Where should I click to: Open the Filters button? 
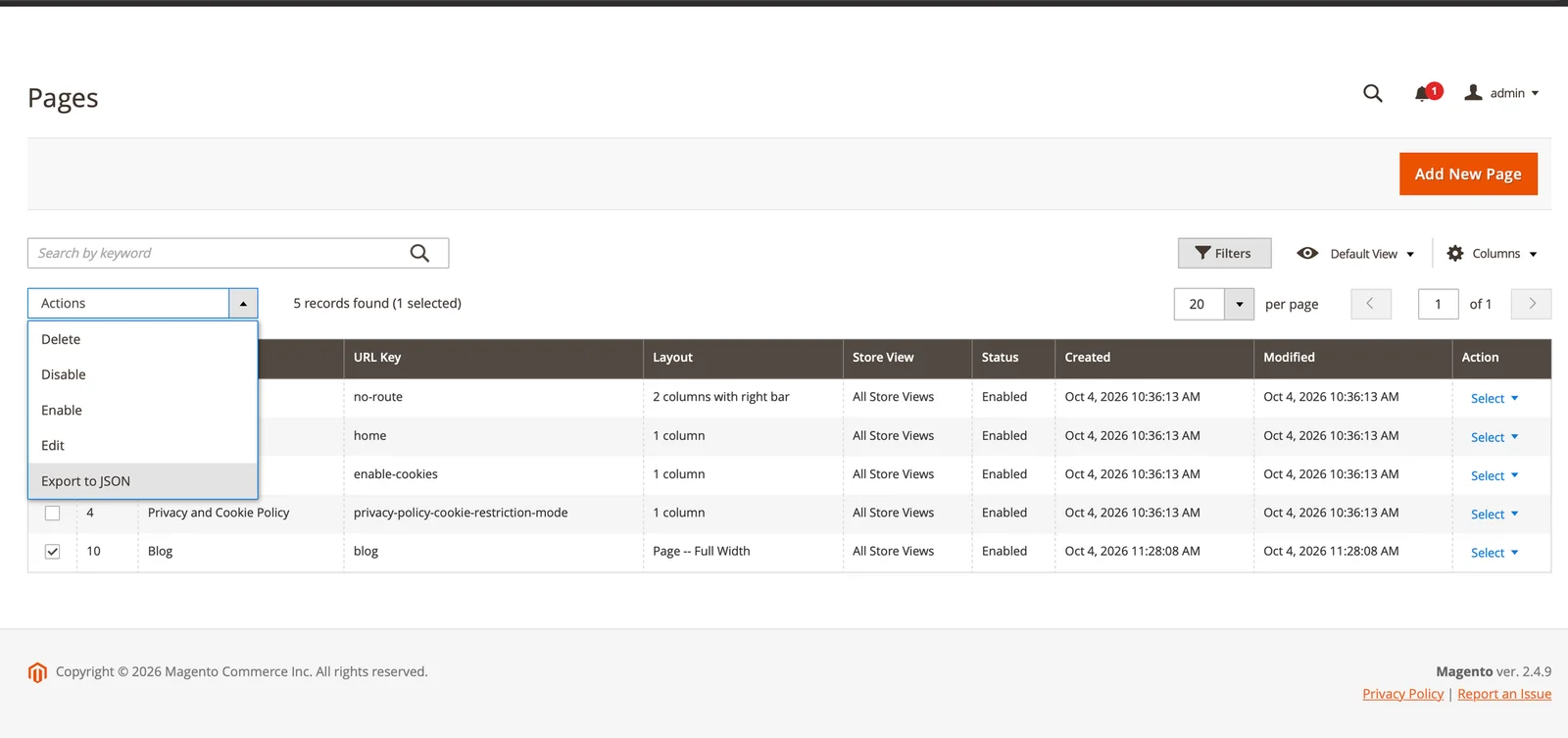tap(1224, 253)
